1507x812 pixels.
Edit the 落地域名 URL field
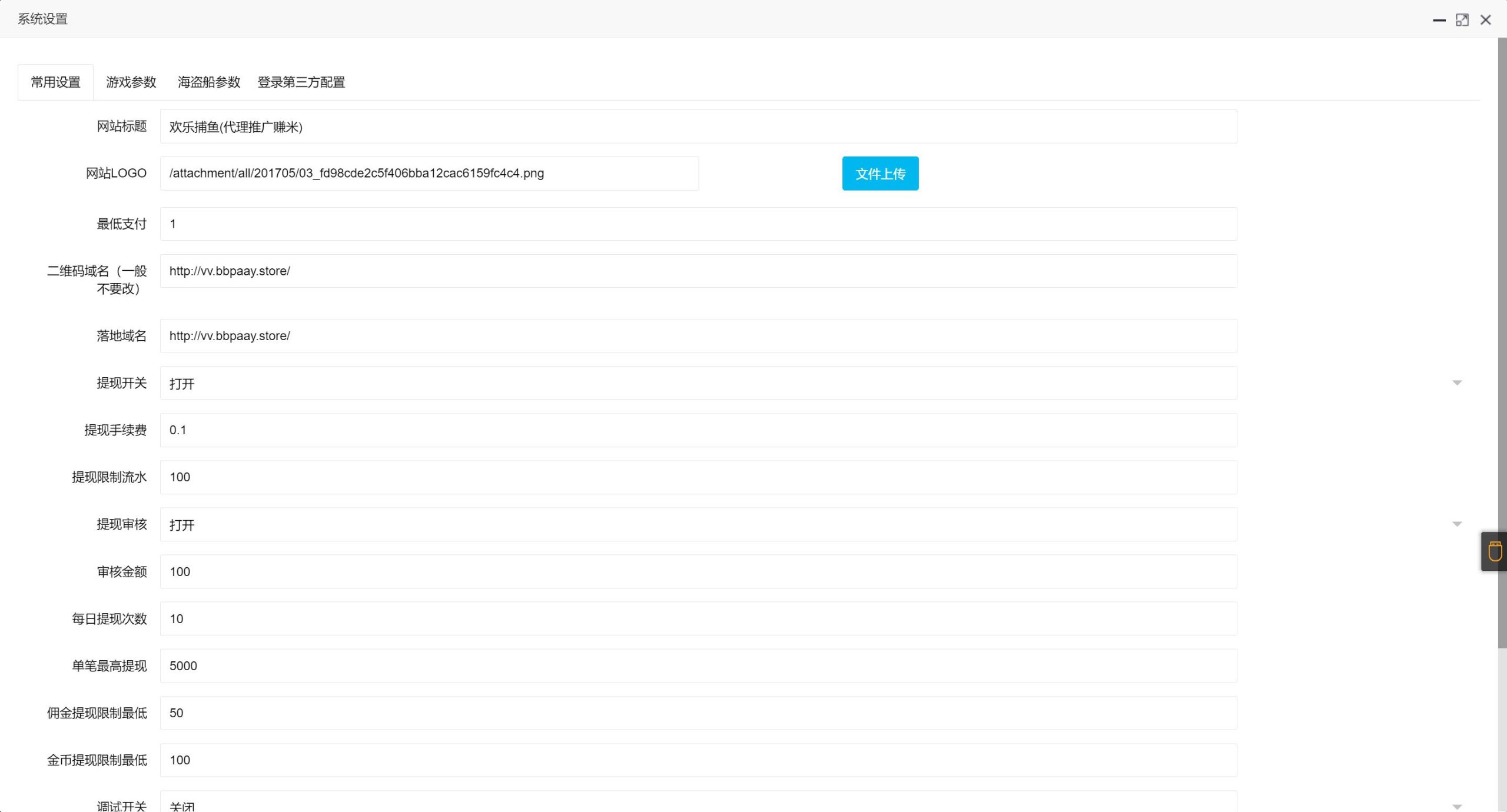pos(698,336)
